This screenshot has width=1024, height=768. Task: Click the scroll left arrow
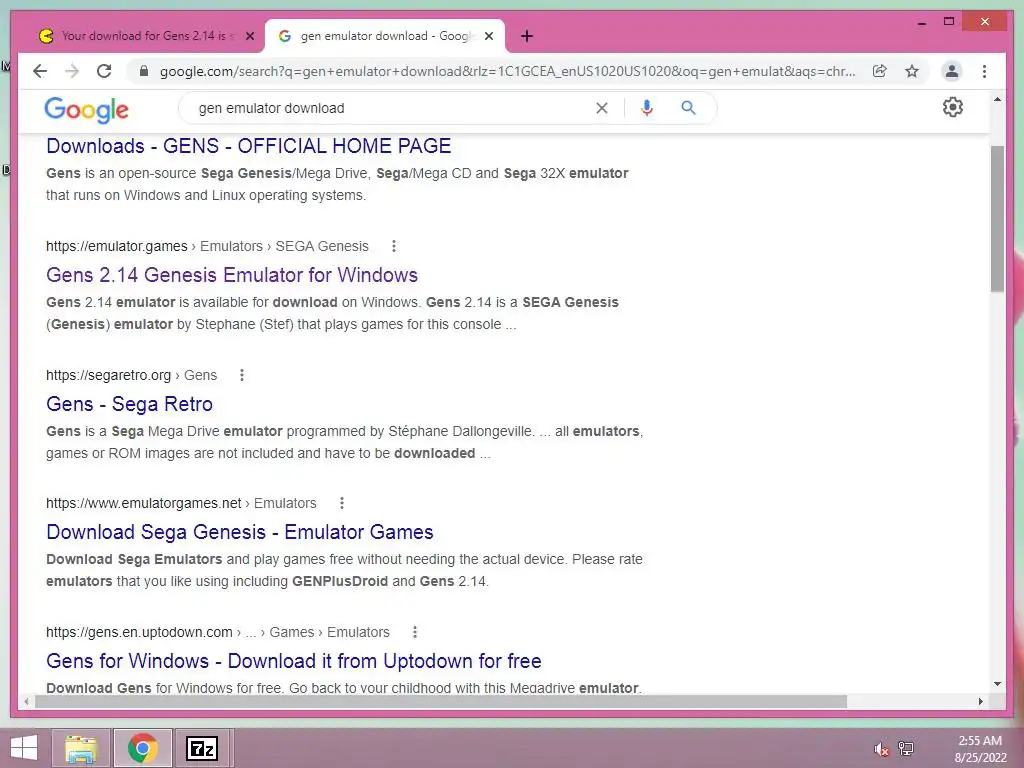coord(26,701)
